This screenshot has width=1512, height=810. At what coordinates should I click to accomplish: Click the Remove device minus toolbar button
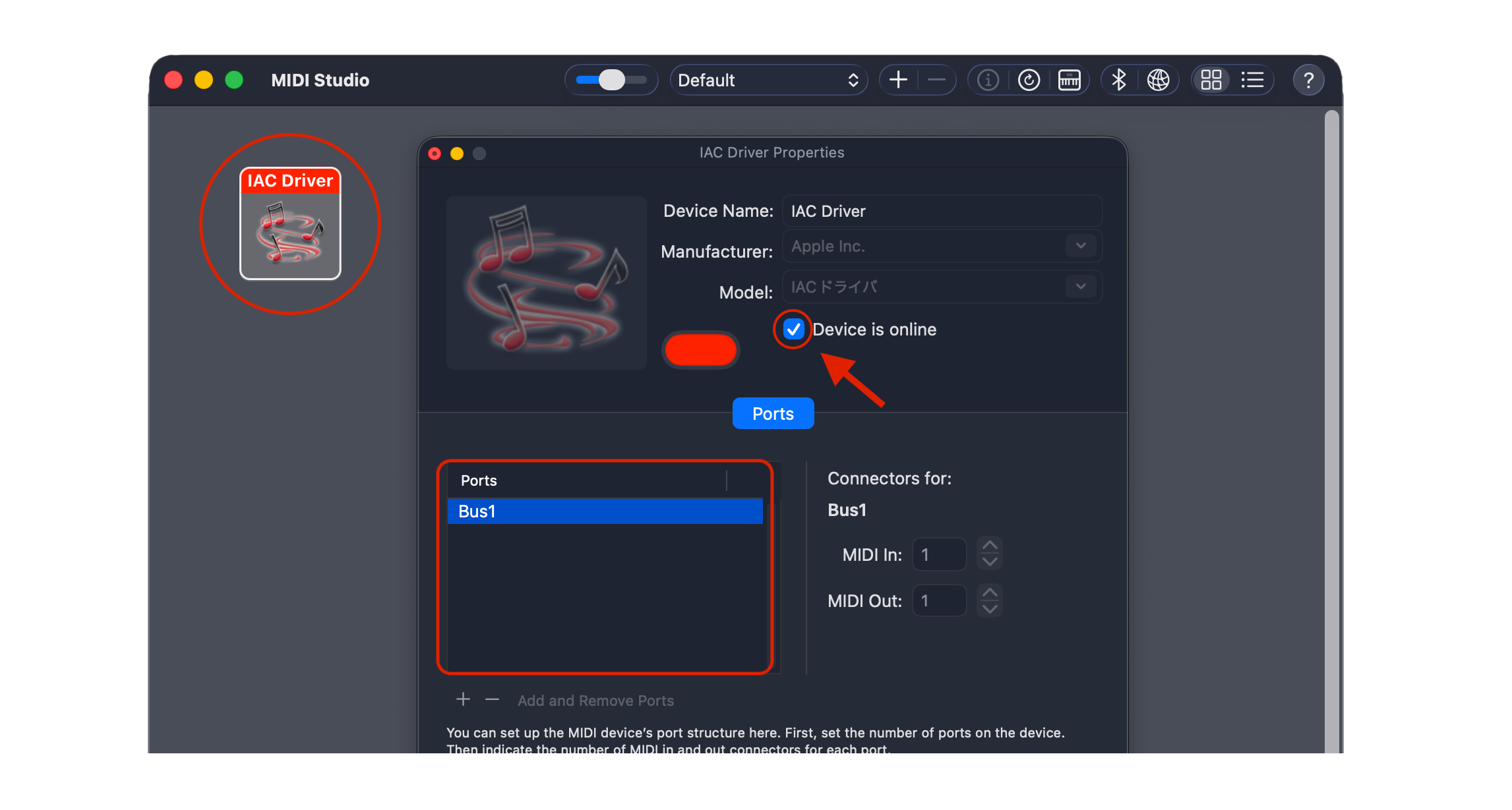coord(936,80)
